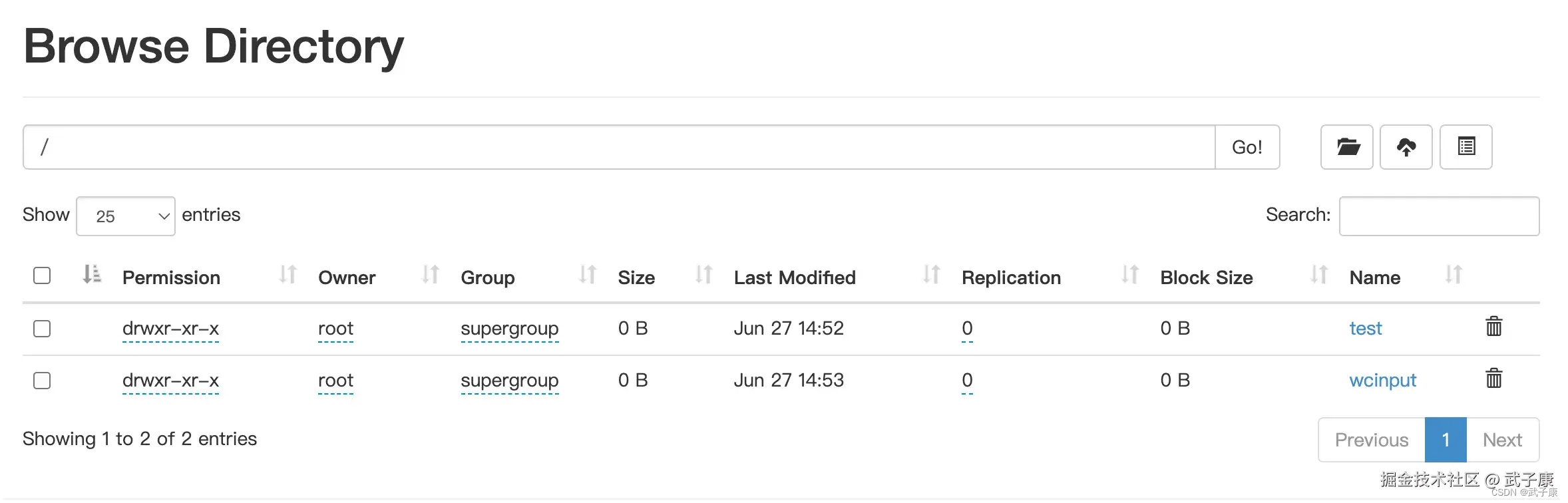The width and height of the screenshot is (1568, 503).
Task: Open the wcinput directory link
Action: (x=1382, y=381)
